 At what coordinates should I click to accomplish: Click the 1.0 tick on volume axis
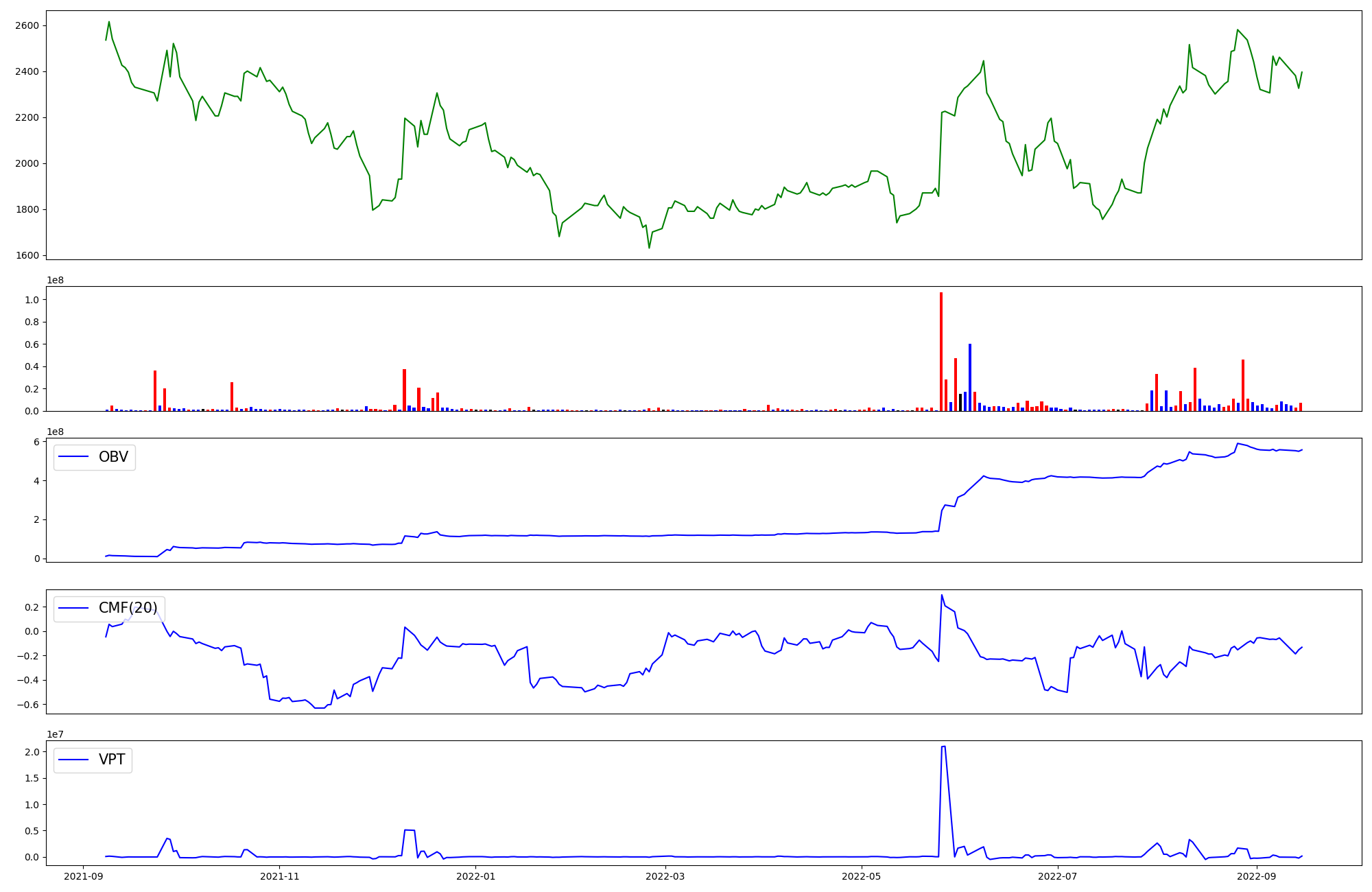33,300
